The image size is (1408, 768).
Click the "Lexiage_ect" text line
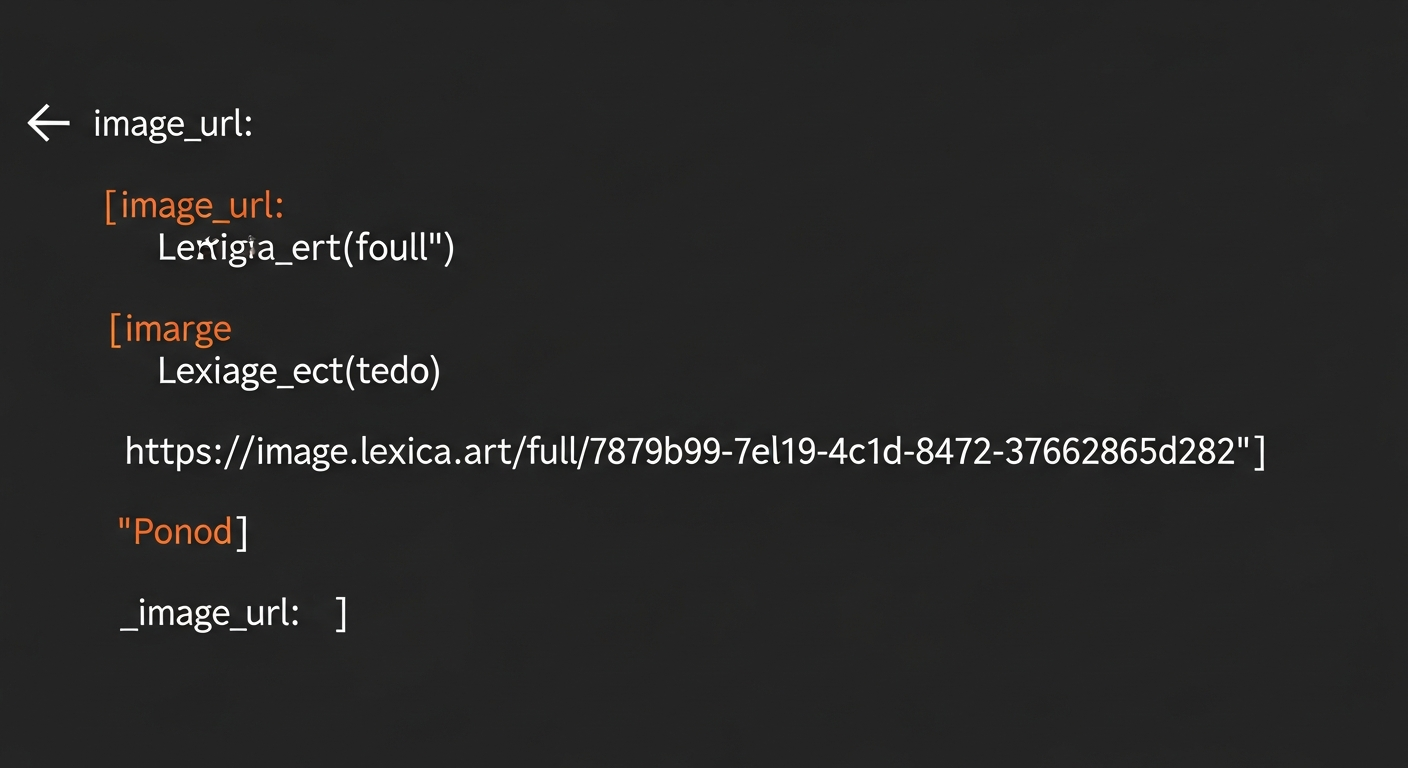(x=250, y=371)
